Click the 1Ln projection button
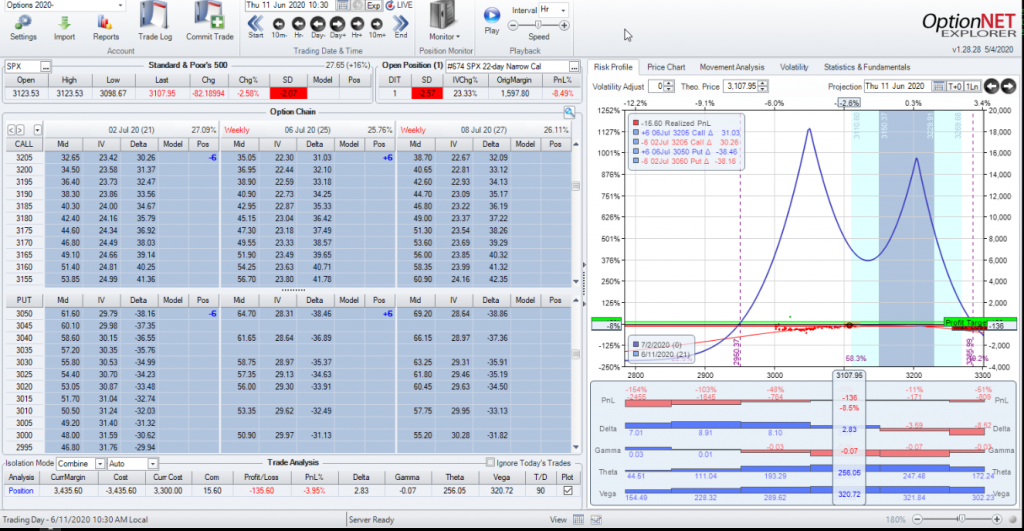The width and height of the screenshot is (1024, 531). click(x=972, y=86)
